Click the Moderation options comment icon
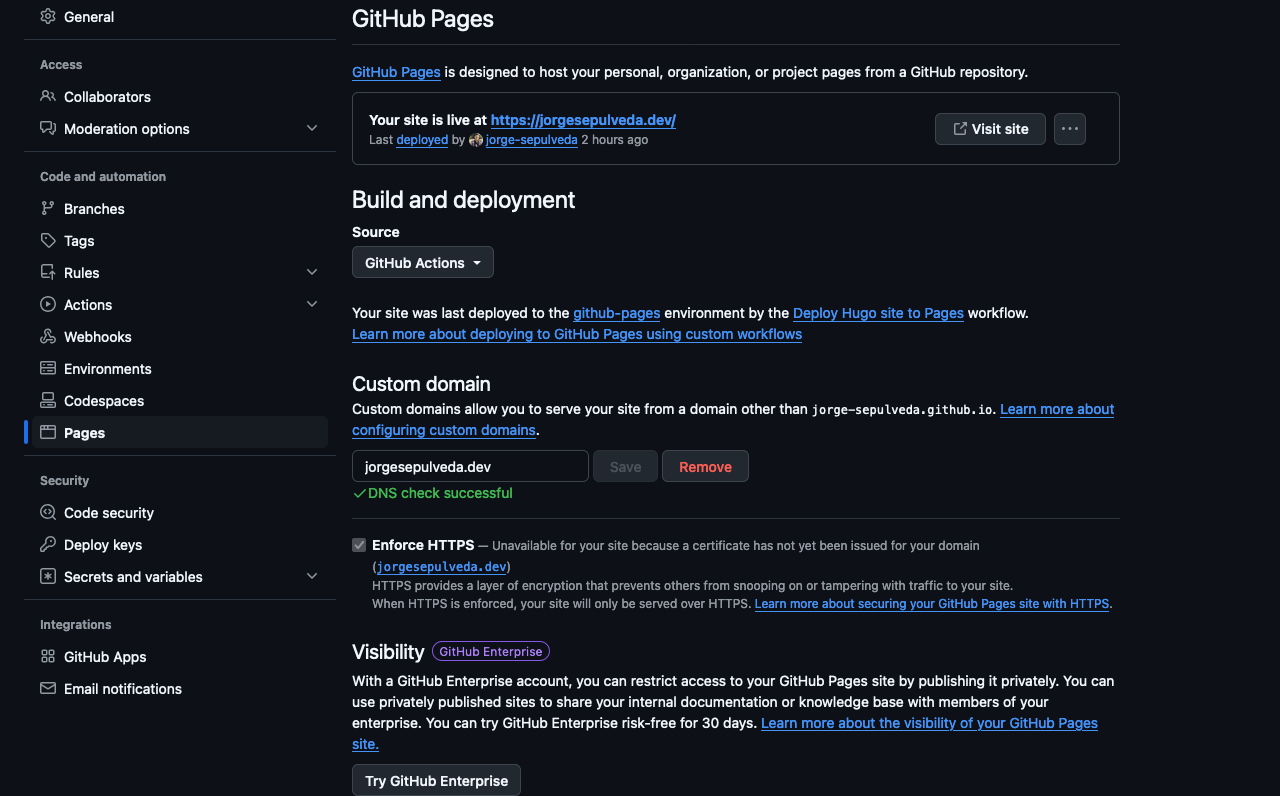 point(48,129)
